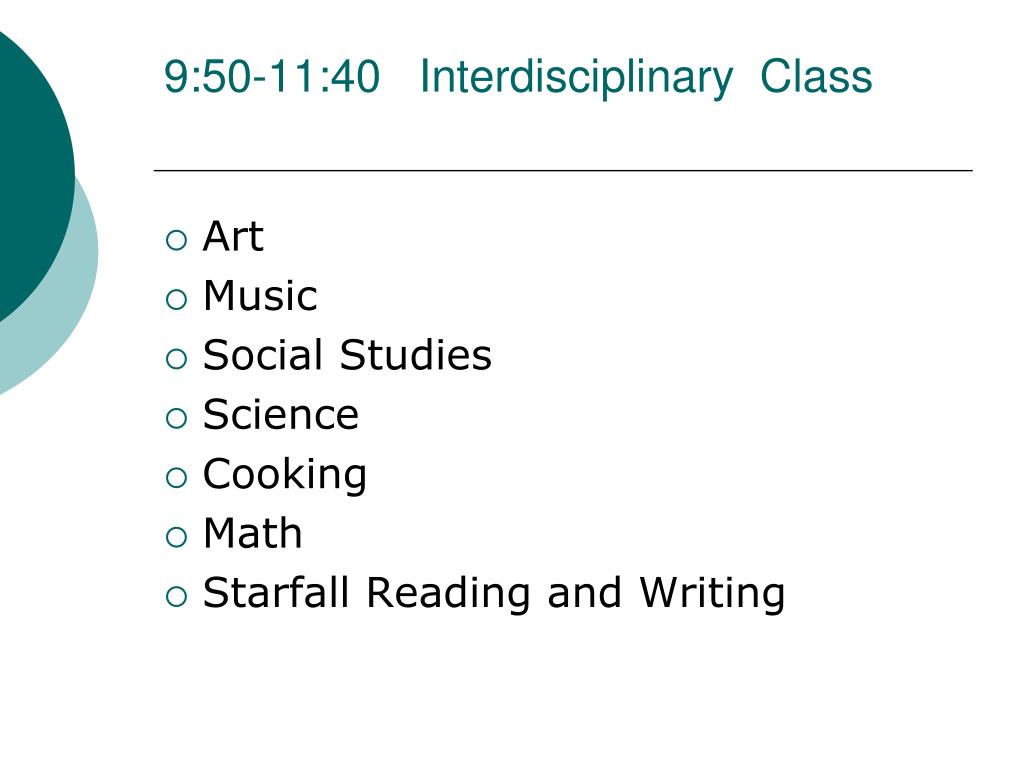Click the circle bullet beside Music

point(176,300)
